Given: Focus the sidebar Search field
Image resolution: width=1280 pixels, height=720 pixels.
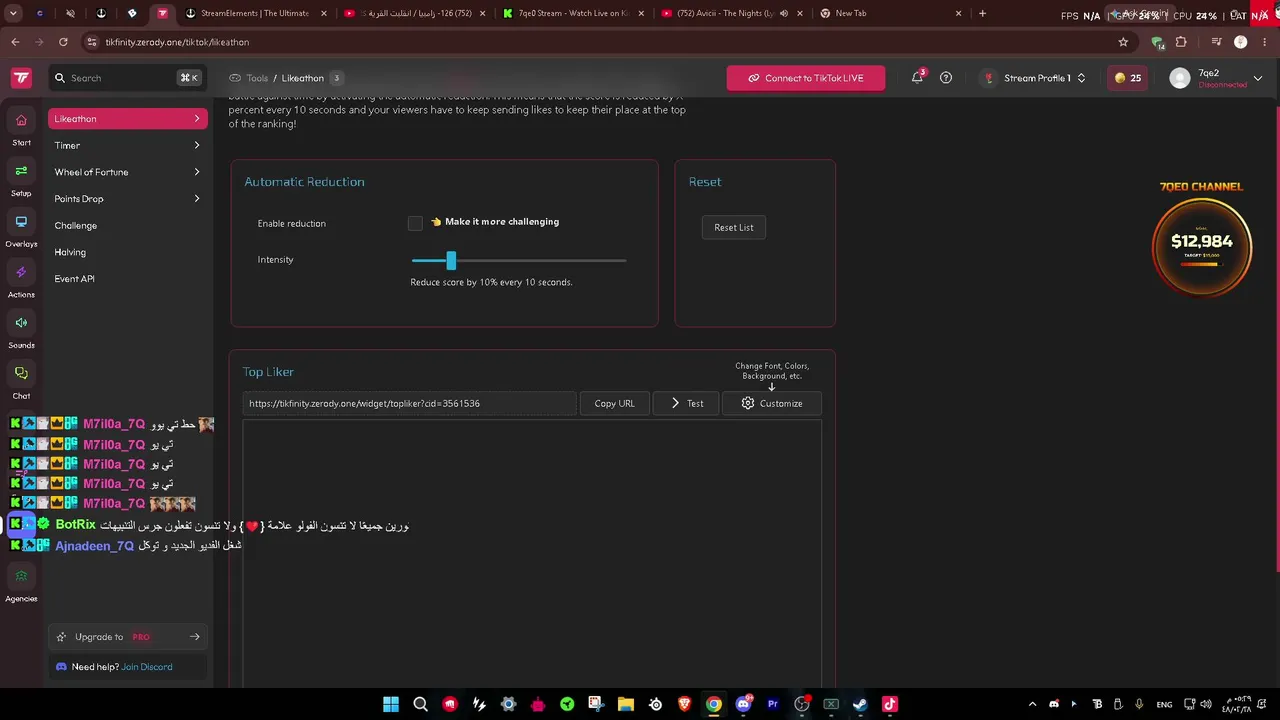Looking at the screenshot, I should (x=127, y=78).
